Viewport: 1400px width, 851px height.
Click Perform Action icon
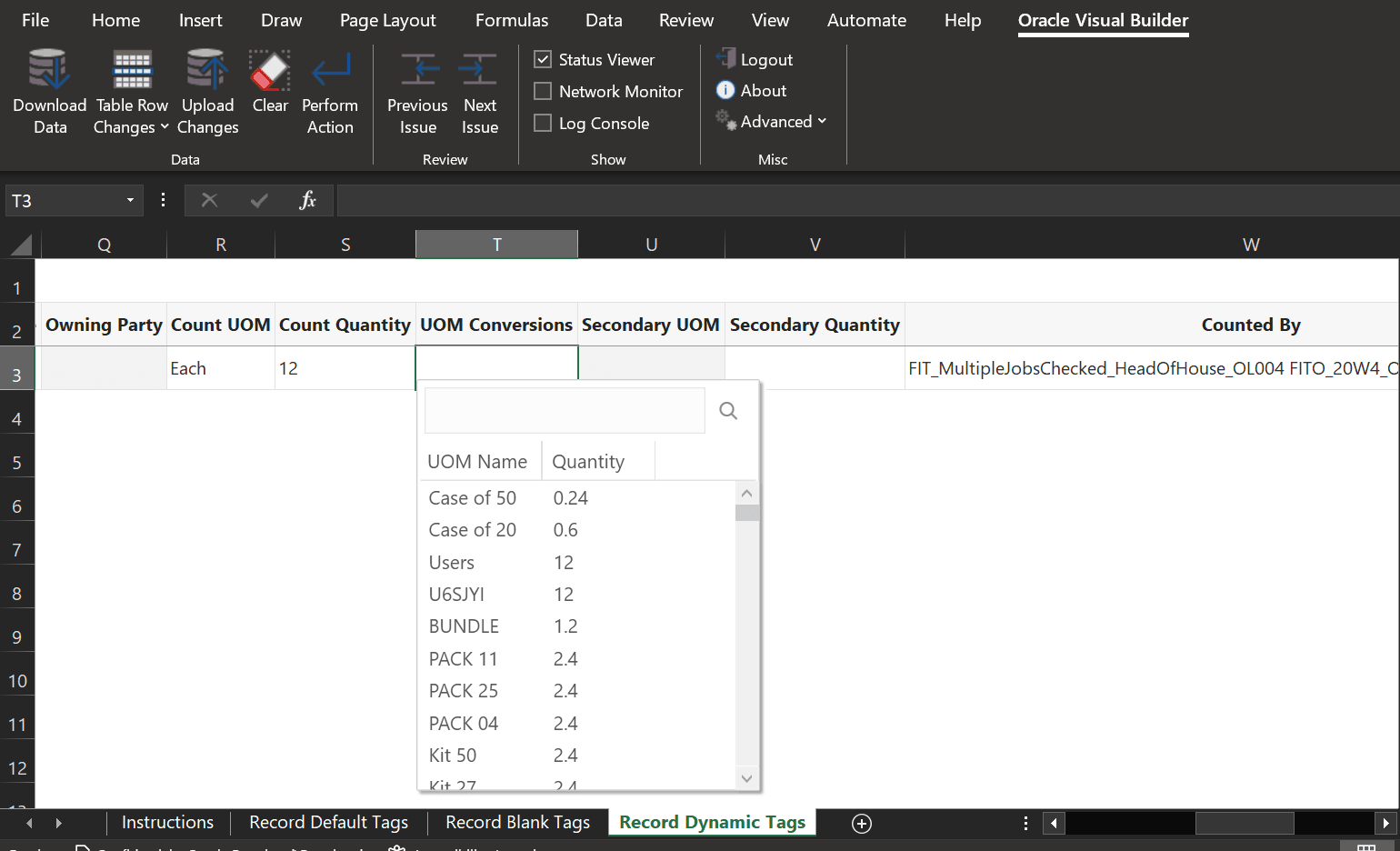(330, 70)
